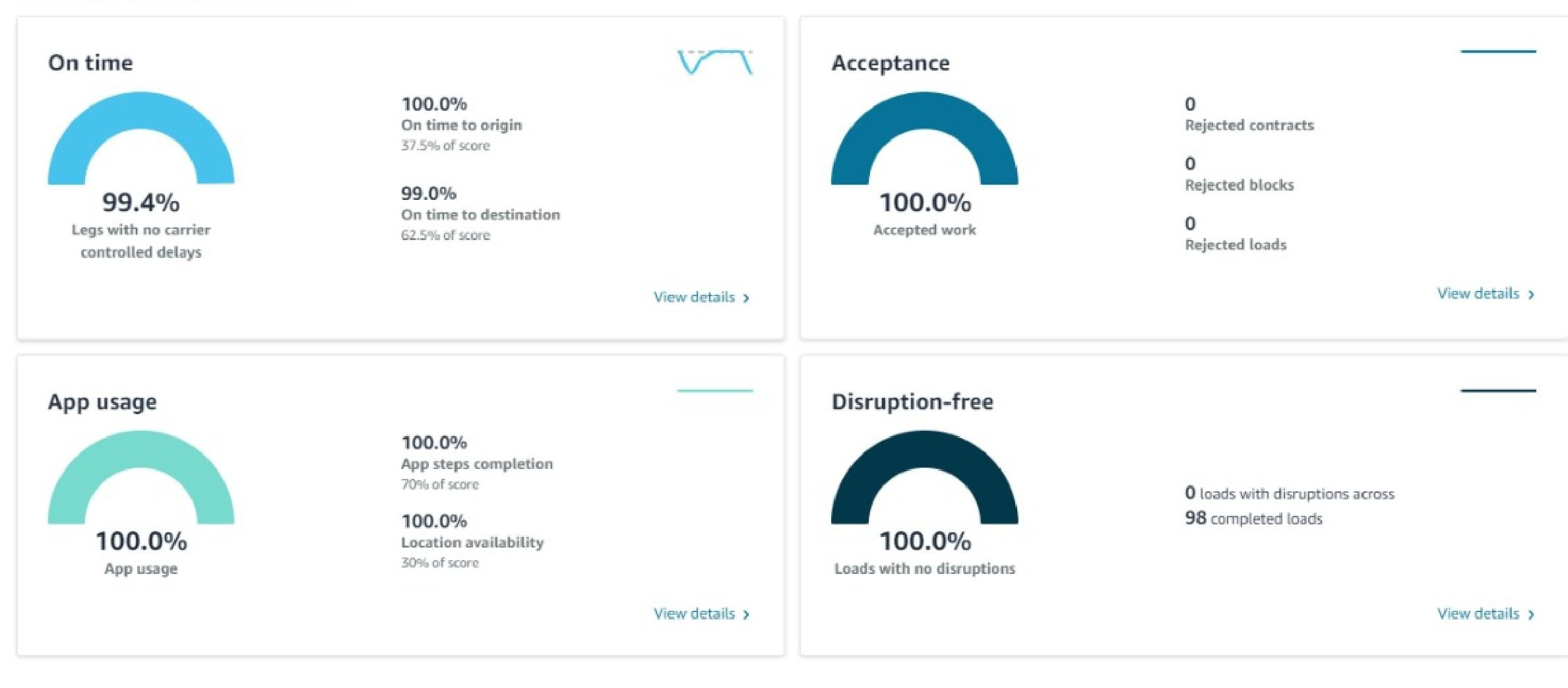Click the Disruption-free trend sparkline line
1568x688 pixels.
click(1497, 391)
